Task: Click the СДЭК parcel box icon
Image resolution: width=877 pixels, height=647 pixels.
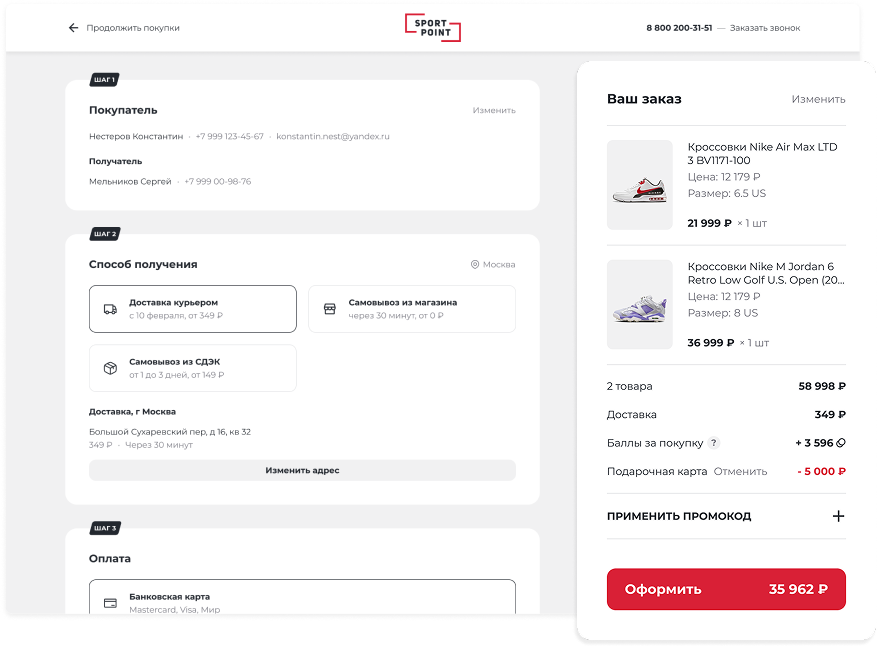Action: pos(111,368)
